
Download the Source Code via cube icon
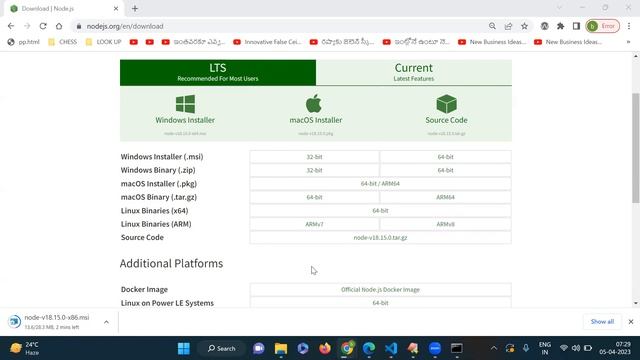click(447, 104)
